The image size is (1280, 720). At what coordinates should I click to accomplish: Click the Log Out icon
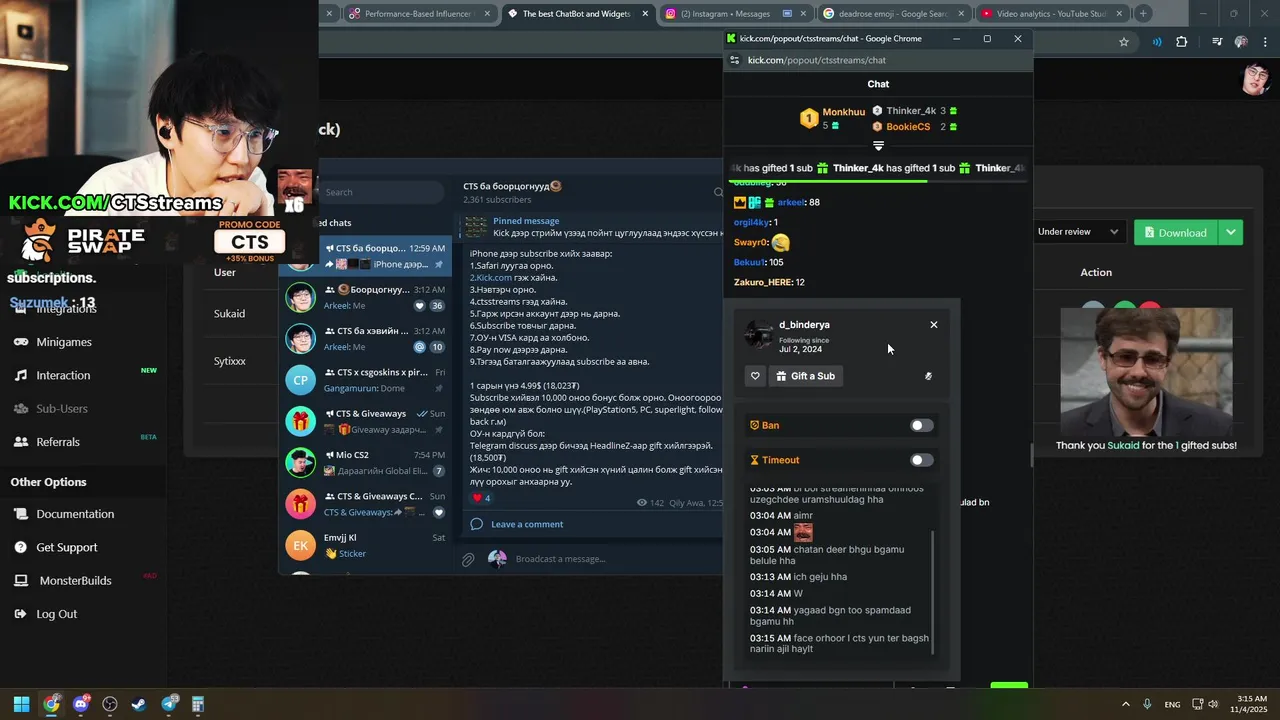click(21, 614)
